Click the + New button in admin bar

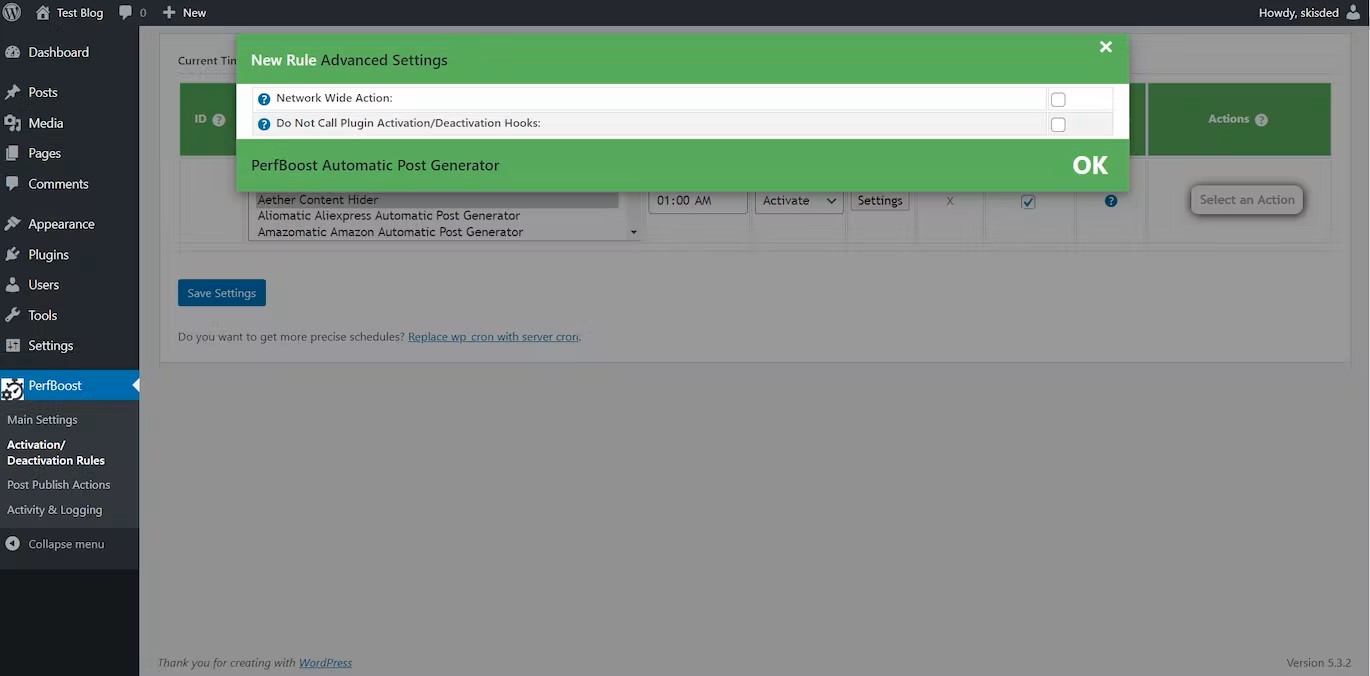pos(184,13)
